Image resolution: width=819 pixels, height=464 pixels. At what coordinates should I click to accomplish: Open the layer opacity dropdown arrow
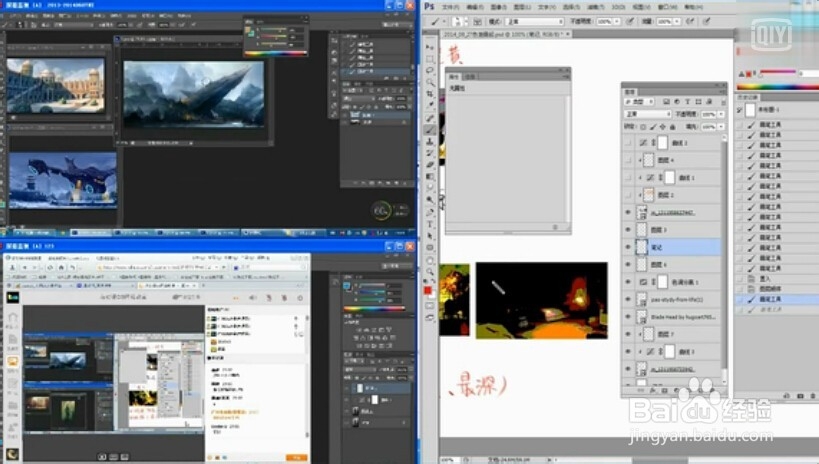pyautogui.click(x=721, y=114)
